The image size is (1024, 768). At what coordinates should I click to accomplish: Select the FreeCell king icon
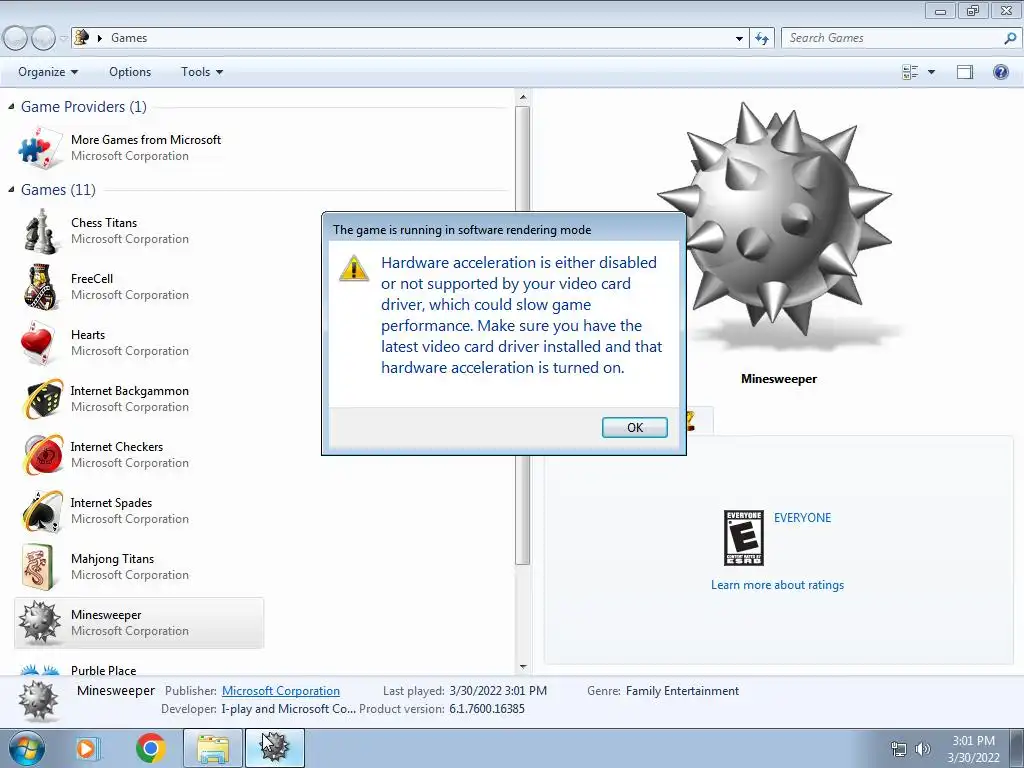40,287
